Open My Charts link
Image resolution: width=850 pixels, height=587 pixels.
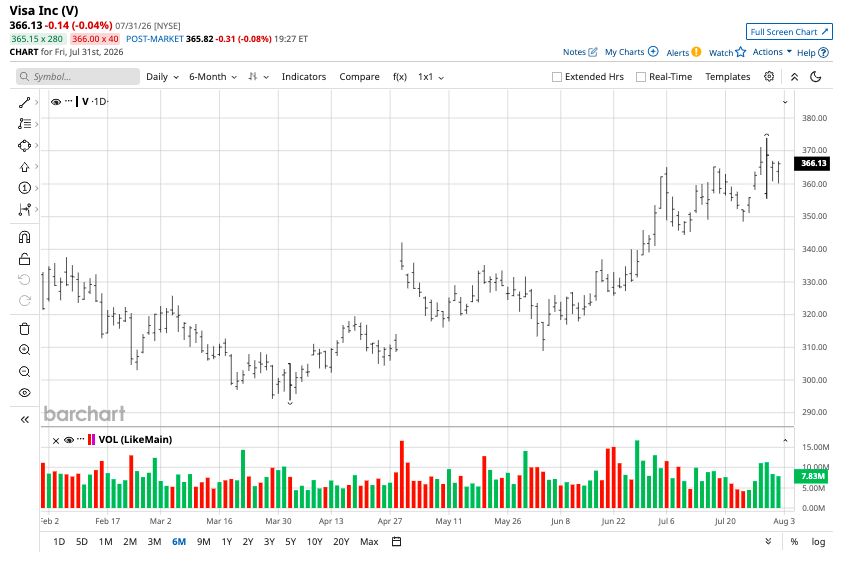(x=632, y=52)
